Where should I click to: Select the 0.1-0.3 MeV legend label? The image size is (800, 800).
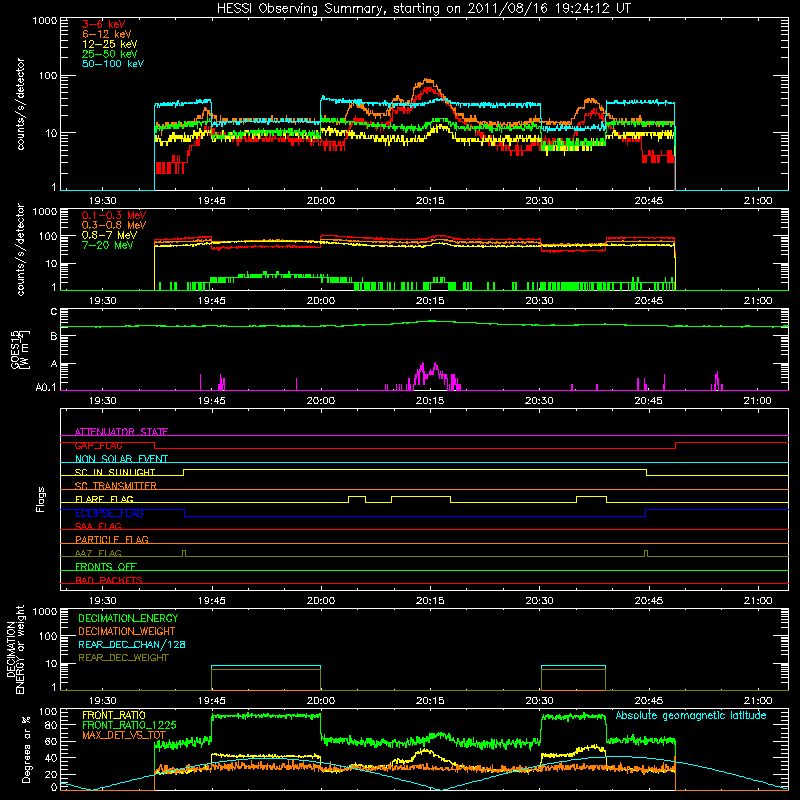click(x=114, y=215)
